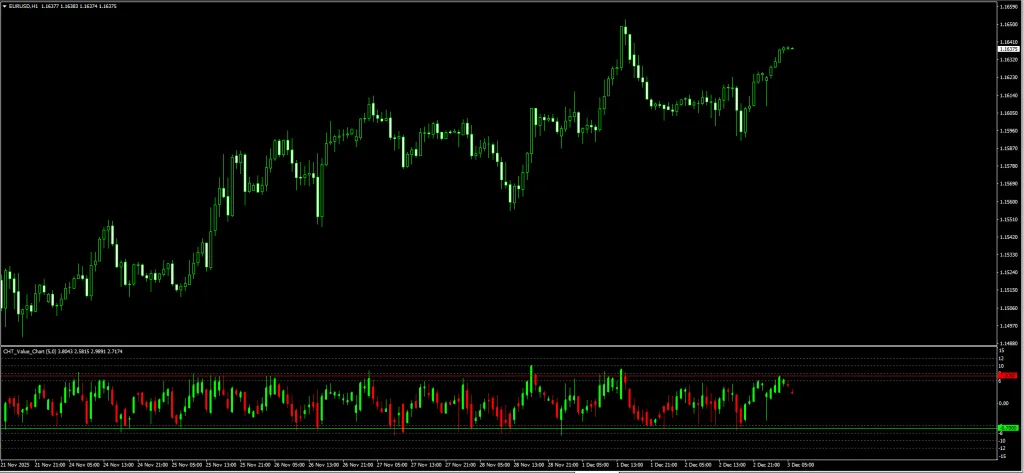1024x473 pixels.
Task: Click the green lower level tag on indicator scale
Action: (x=1008, y=428)
